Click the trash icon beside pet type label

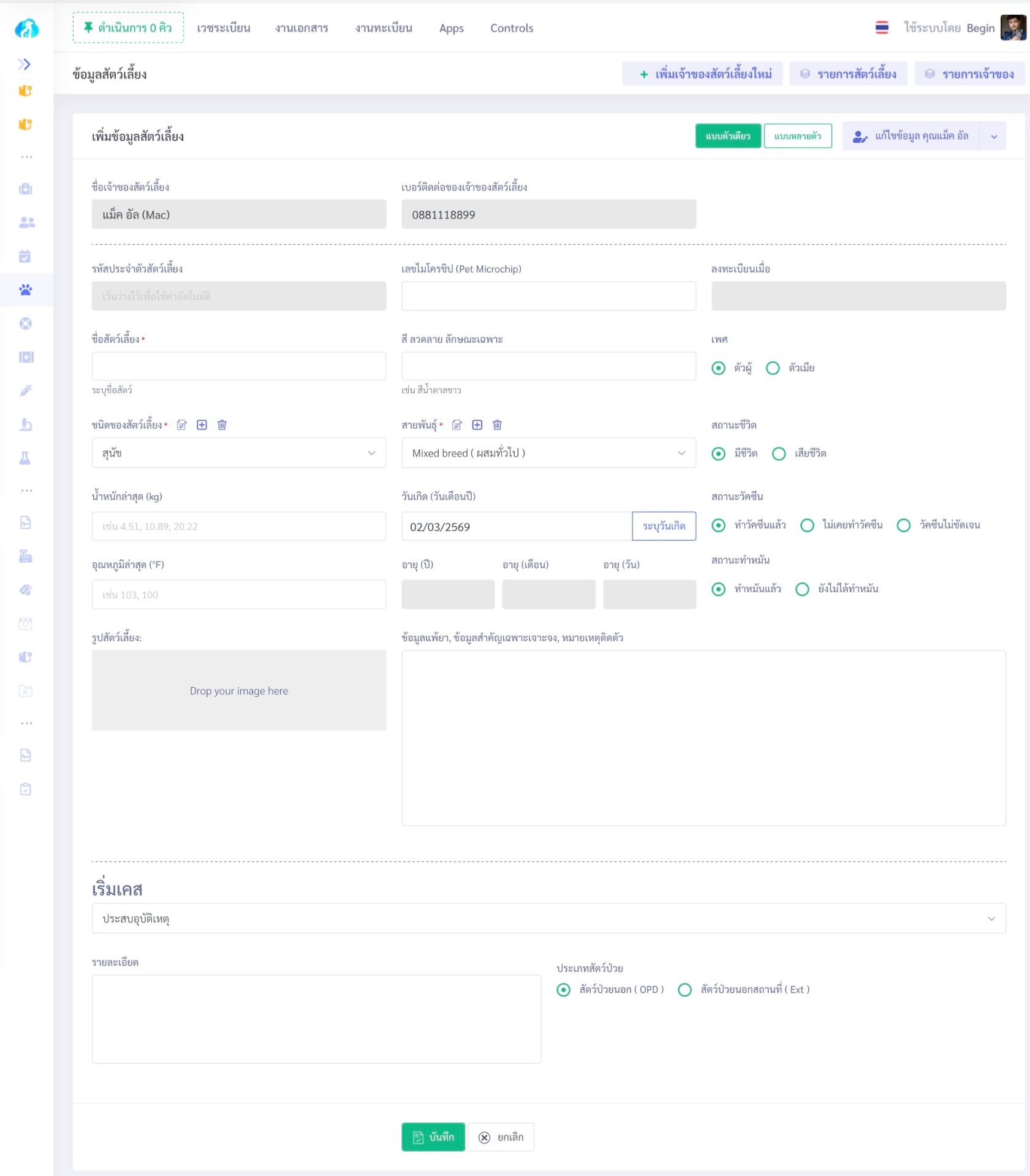coord(222,425)
